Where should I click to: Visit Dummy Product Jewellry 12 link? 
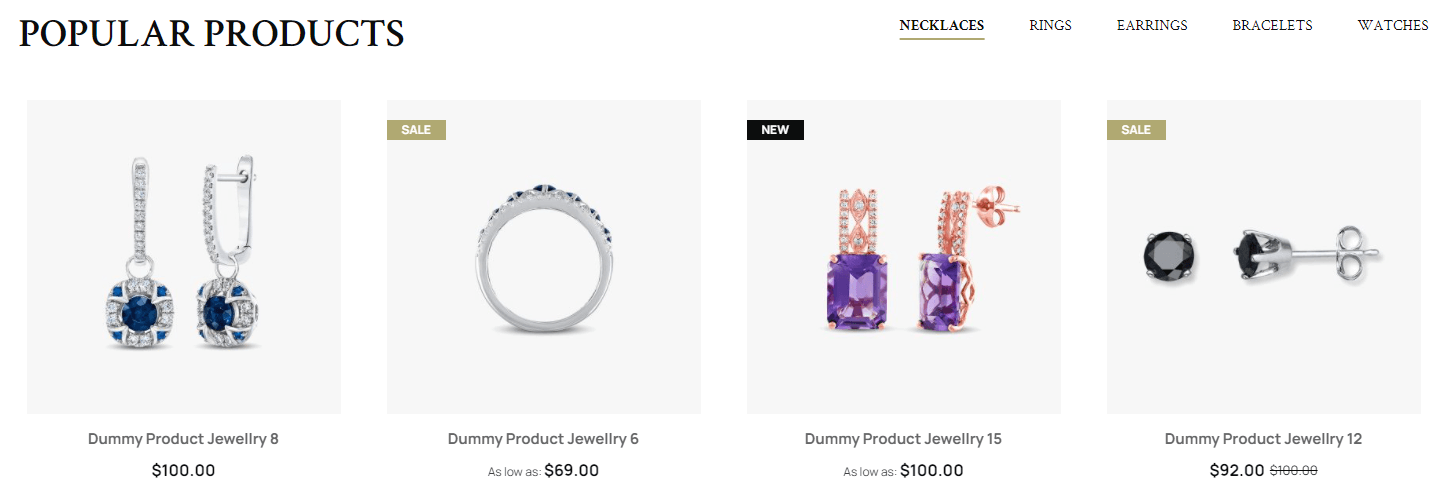click(1263, 439)
